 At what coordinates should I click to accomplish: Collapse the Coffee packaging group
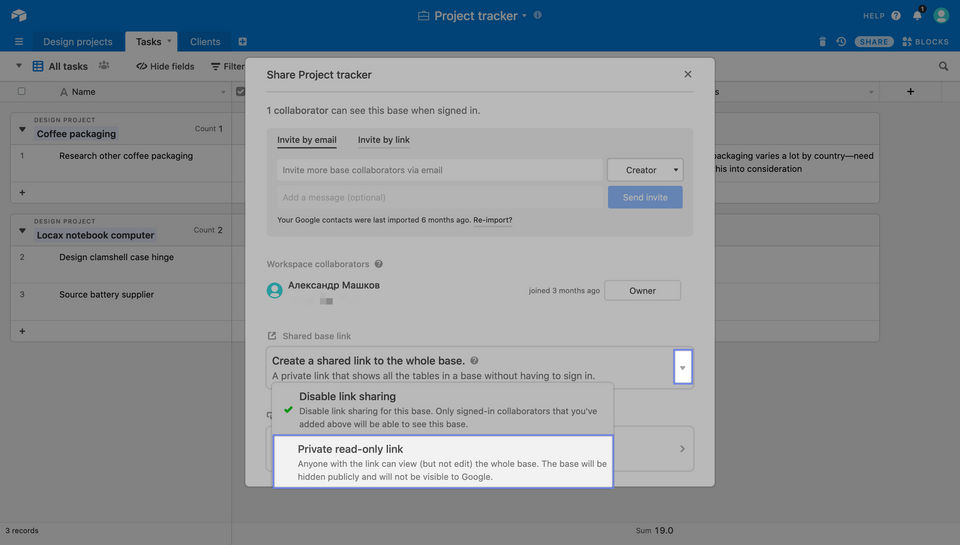pos(22,129)
